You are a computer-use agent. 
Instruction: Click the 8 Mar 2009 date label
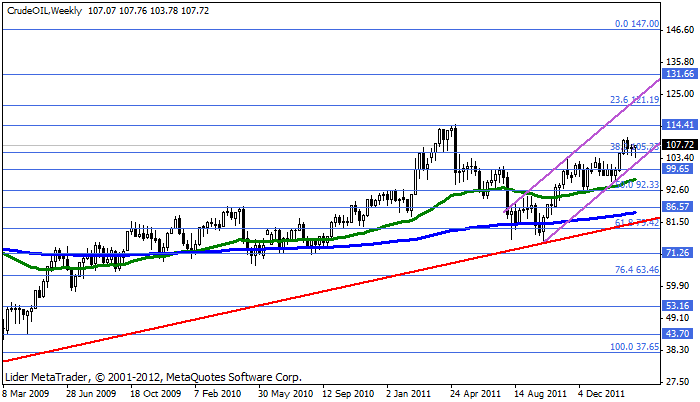(x=28, y=394)
